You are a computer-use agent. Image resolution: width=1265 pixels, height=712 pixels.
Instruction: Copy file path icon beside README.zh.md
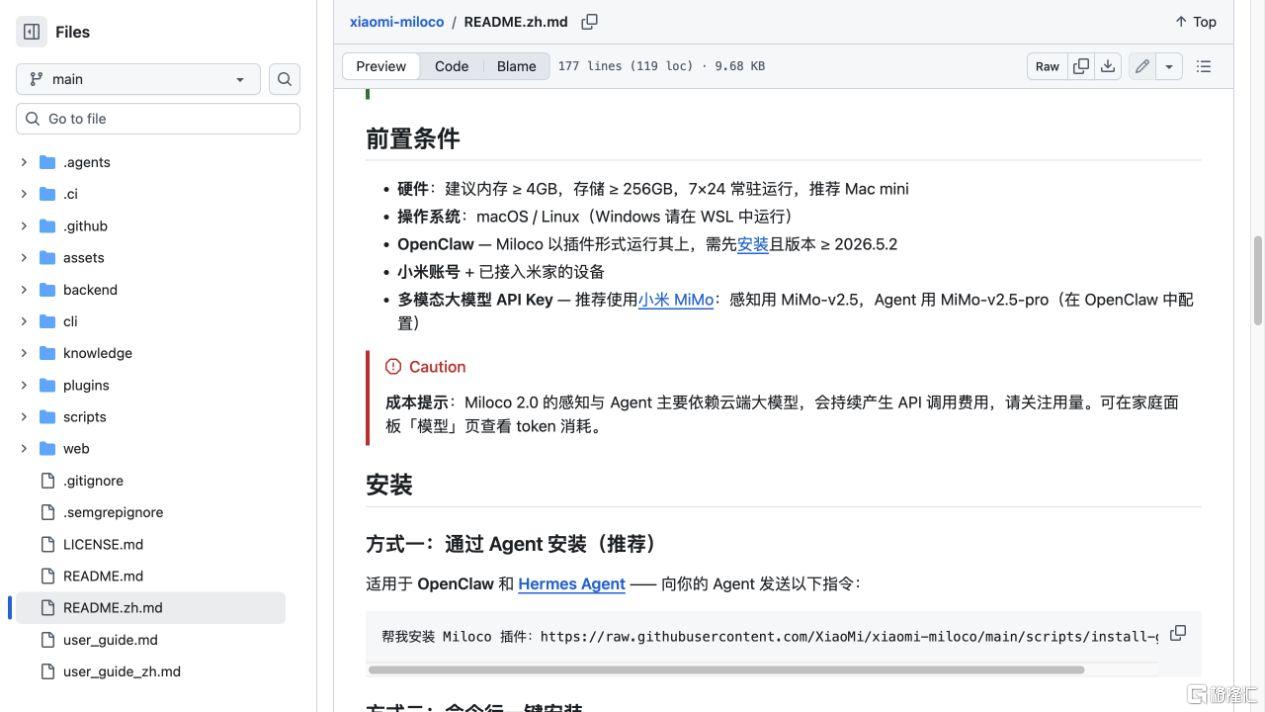click(x=590, y=22)
